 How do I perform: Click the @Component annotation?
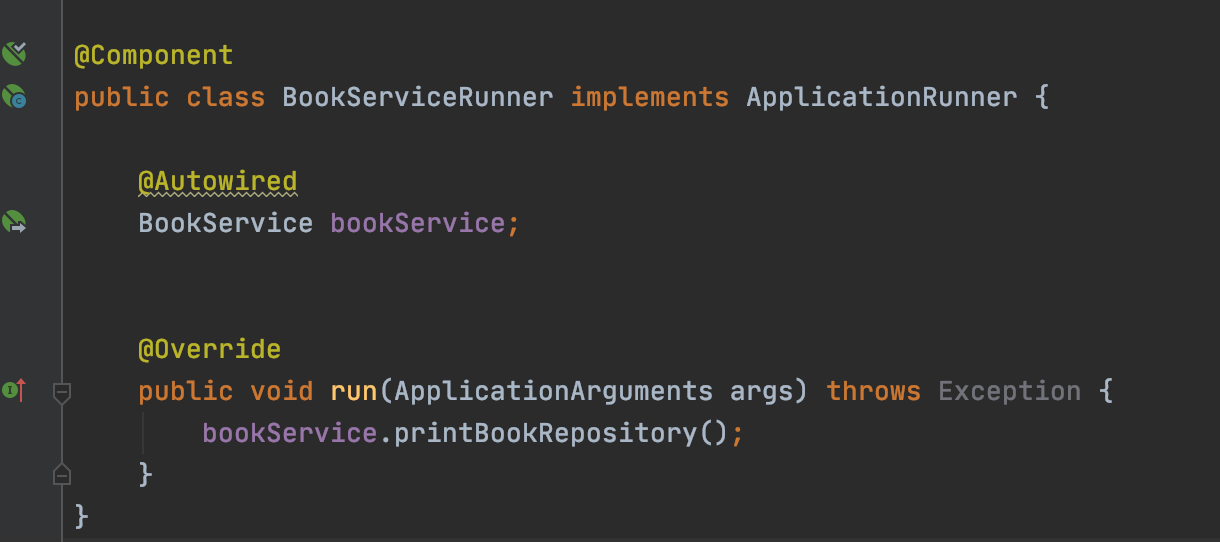click(x=154, y=55)
